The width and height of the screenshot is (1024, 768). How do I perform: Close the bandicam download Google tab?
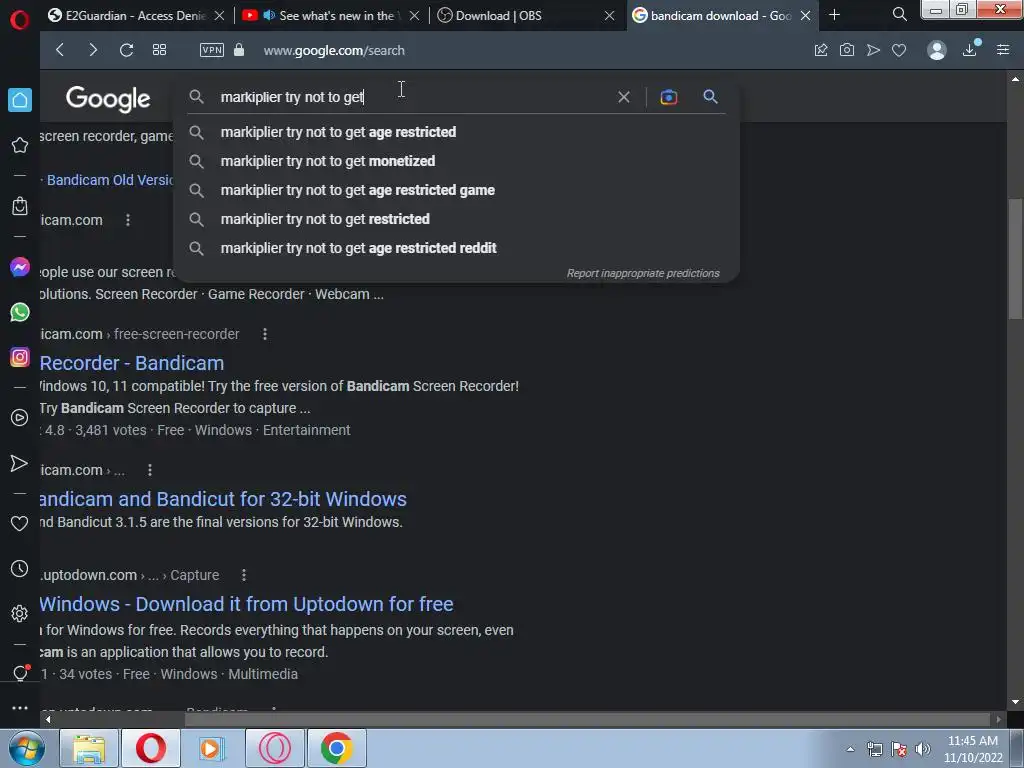[x=806, y=15]
